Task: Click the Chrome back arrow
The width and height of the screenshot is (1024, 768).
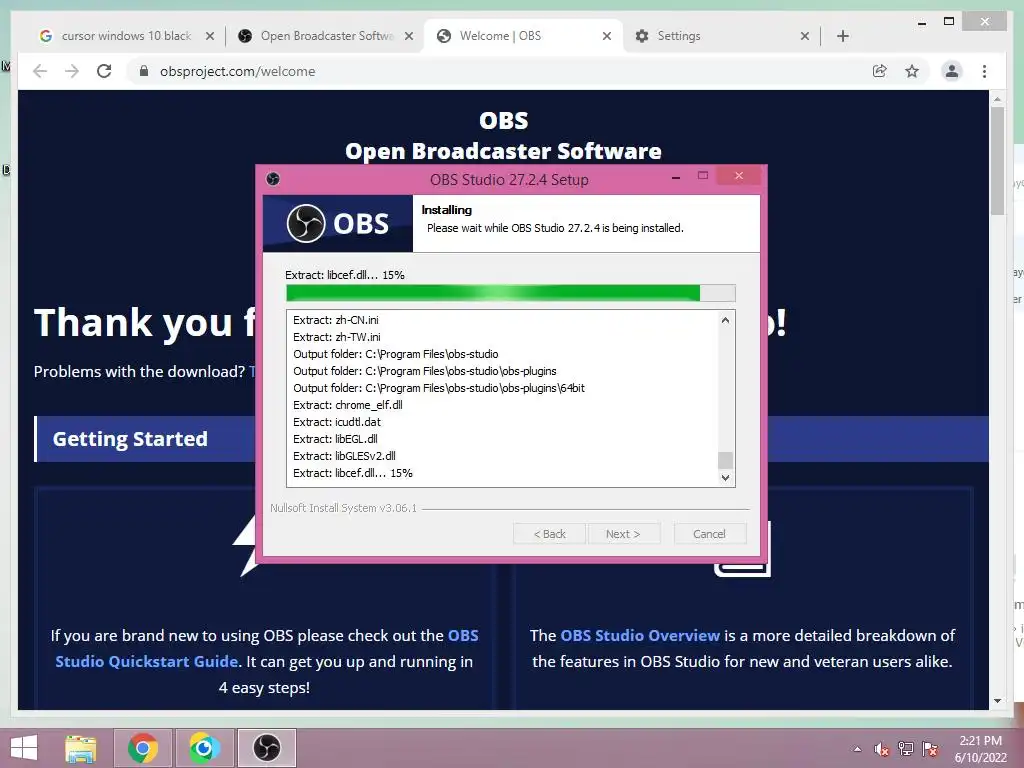Action: pyautogui.click(x=40, y=71)
